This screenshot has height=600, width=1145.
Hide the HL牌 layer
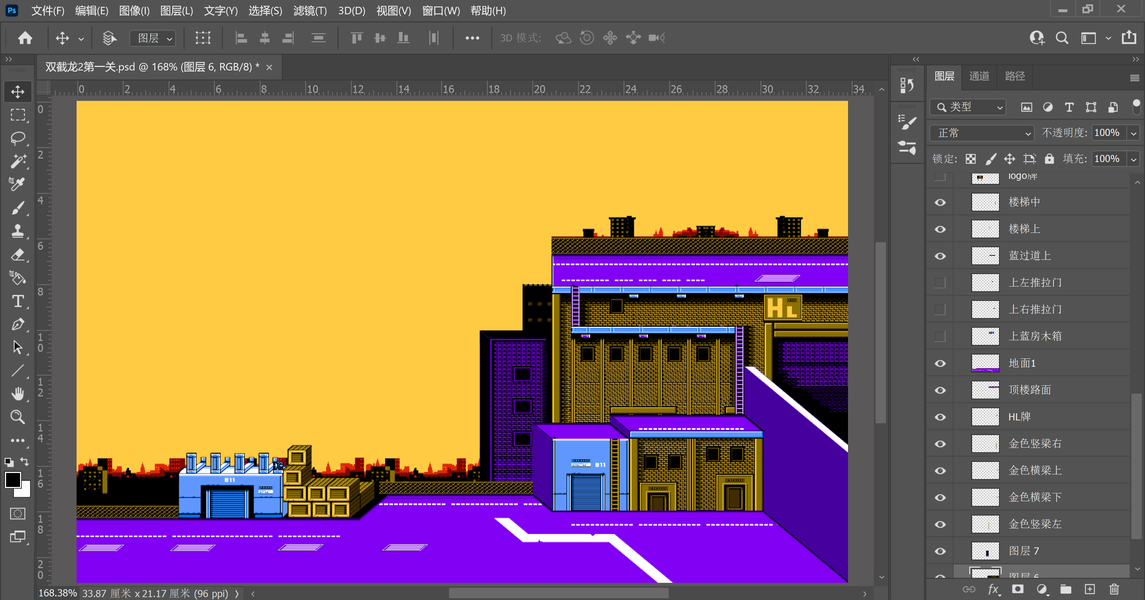(x=940, y=417)
